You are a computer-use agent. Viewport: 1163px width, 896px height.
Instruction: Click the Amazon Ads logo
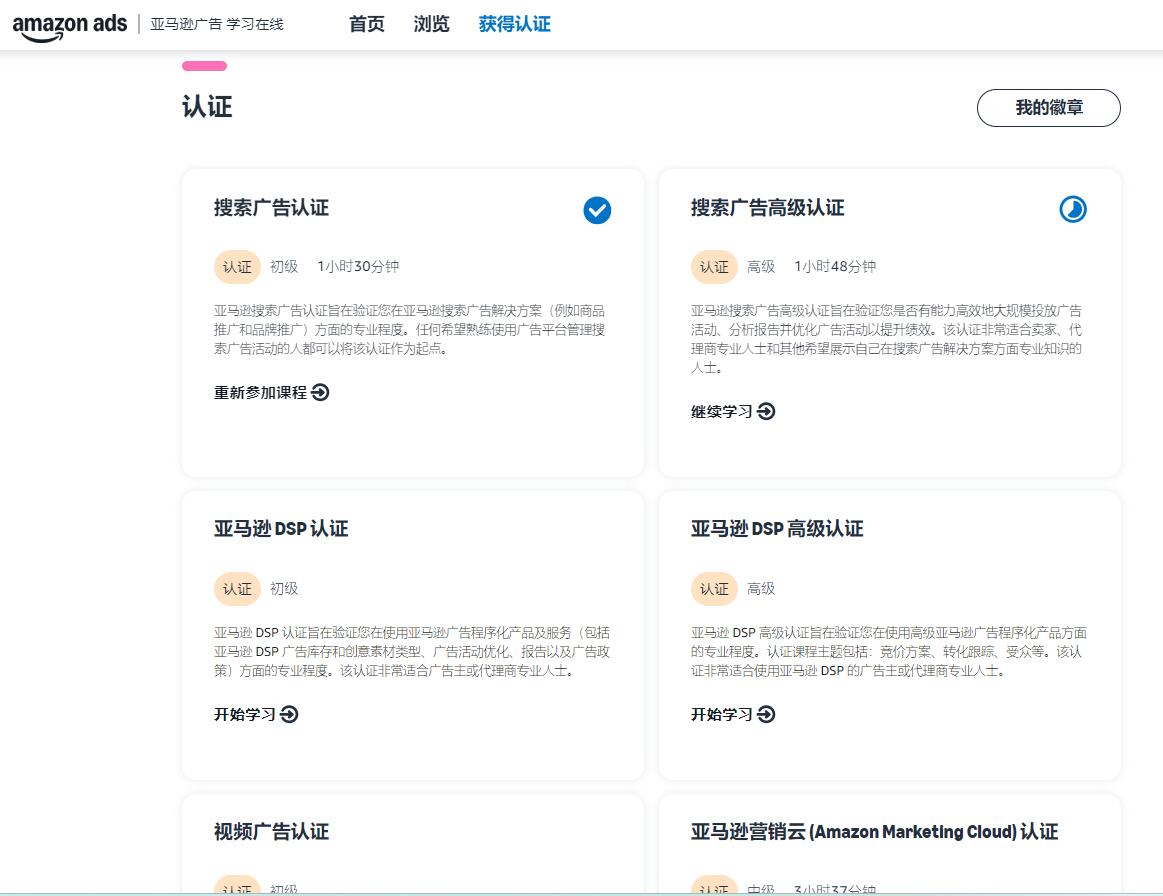coord(70,27)
